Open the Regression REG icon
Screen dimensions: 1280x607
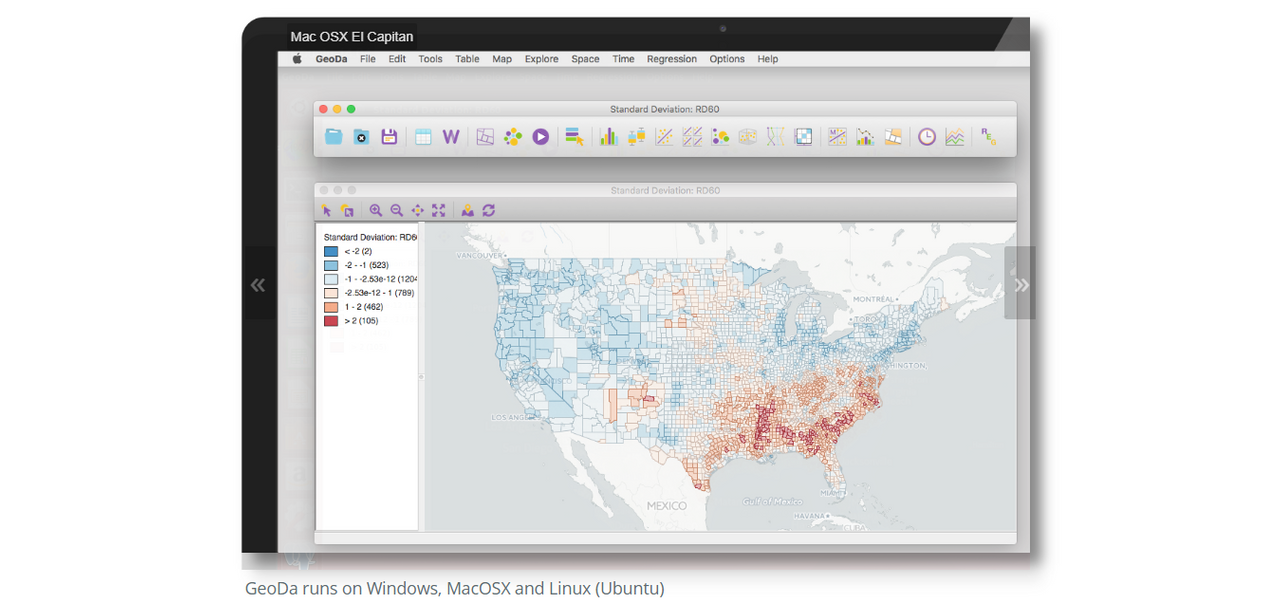click(x=989, y=137)
